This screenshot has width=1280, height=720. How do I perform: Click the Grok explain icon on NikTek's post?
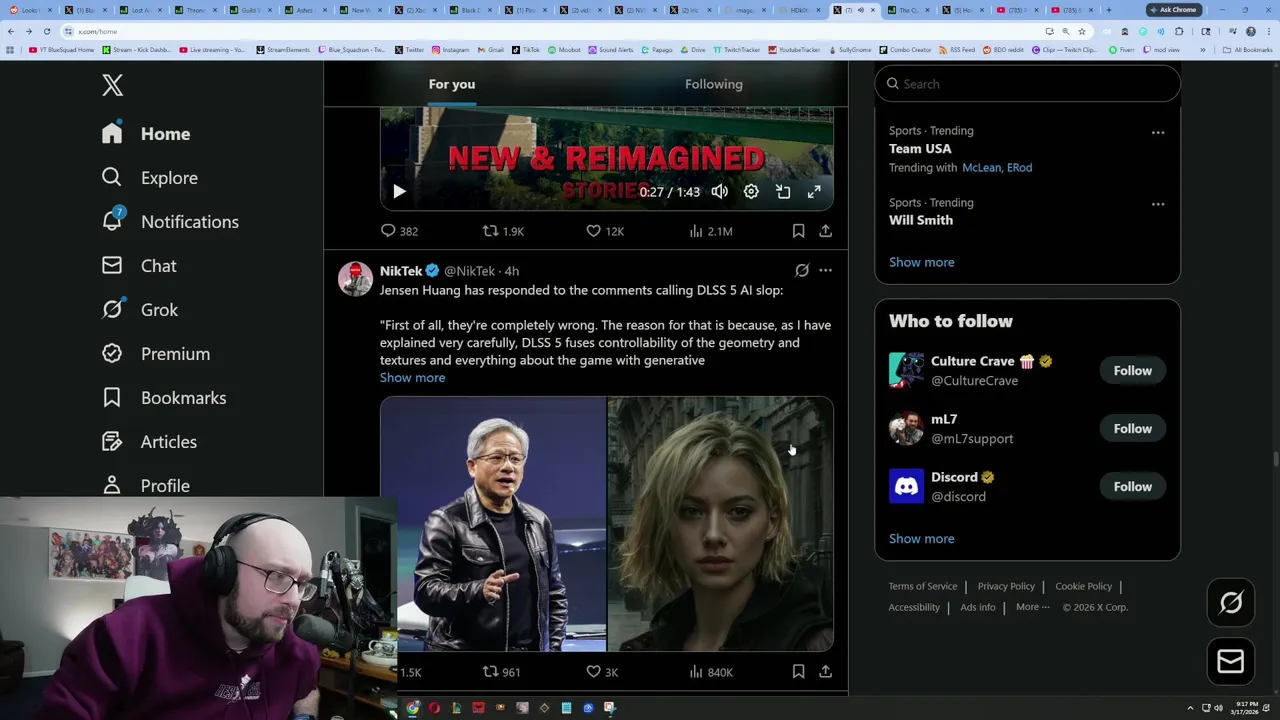tap(802, 270)
